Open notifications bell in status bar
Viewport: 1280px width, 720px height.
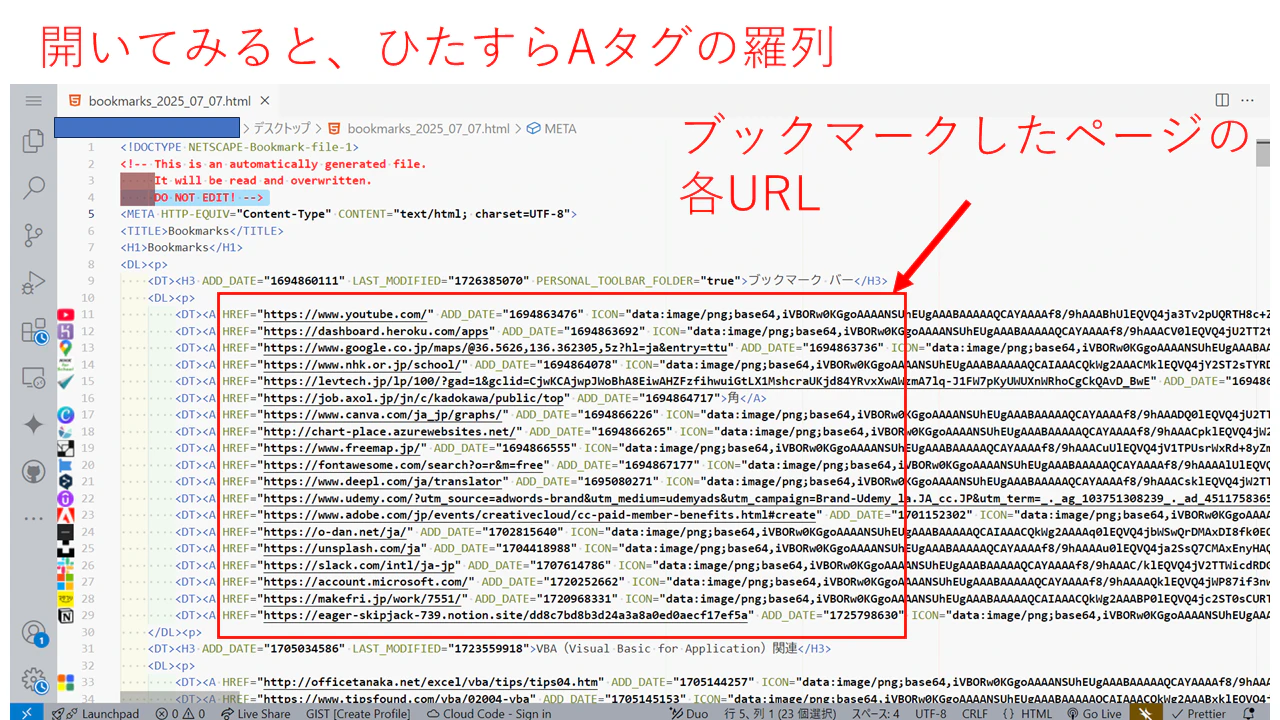1248,713
